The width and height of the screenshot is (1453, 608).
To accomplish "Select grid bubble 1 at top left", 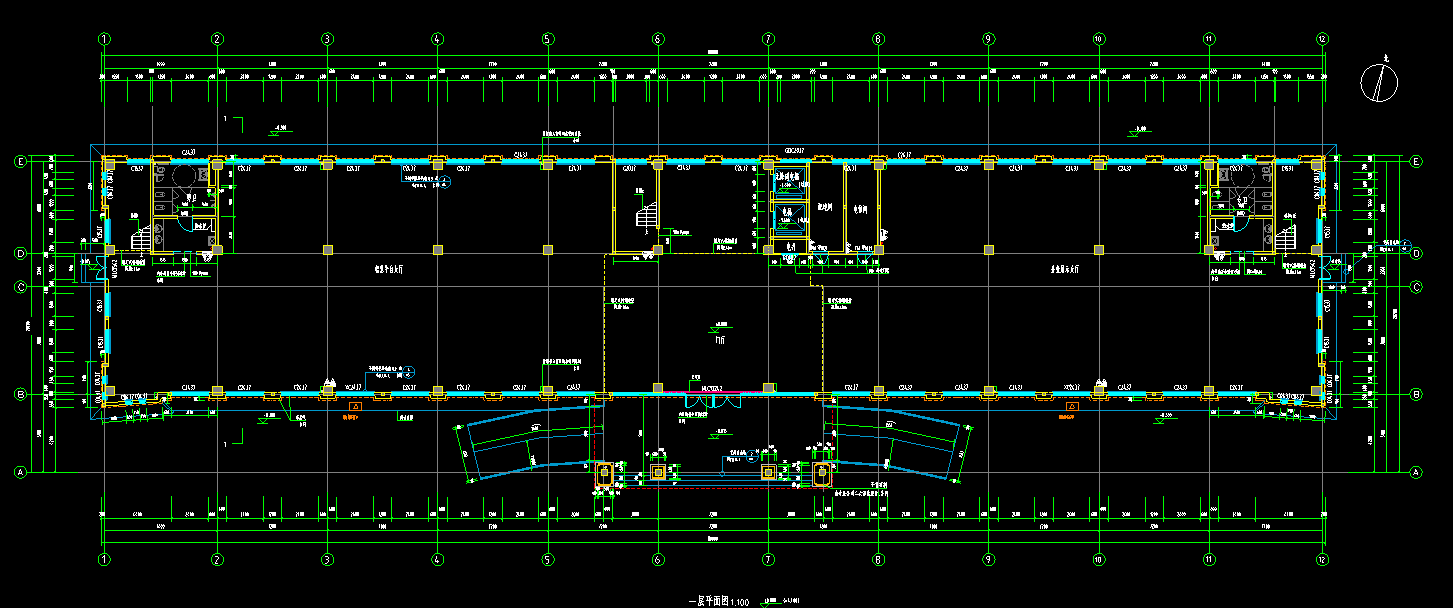I will (x=104, y=39).
